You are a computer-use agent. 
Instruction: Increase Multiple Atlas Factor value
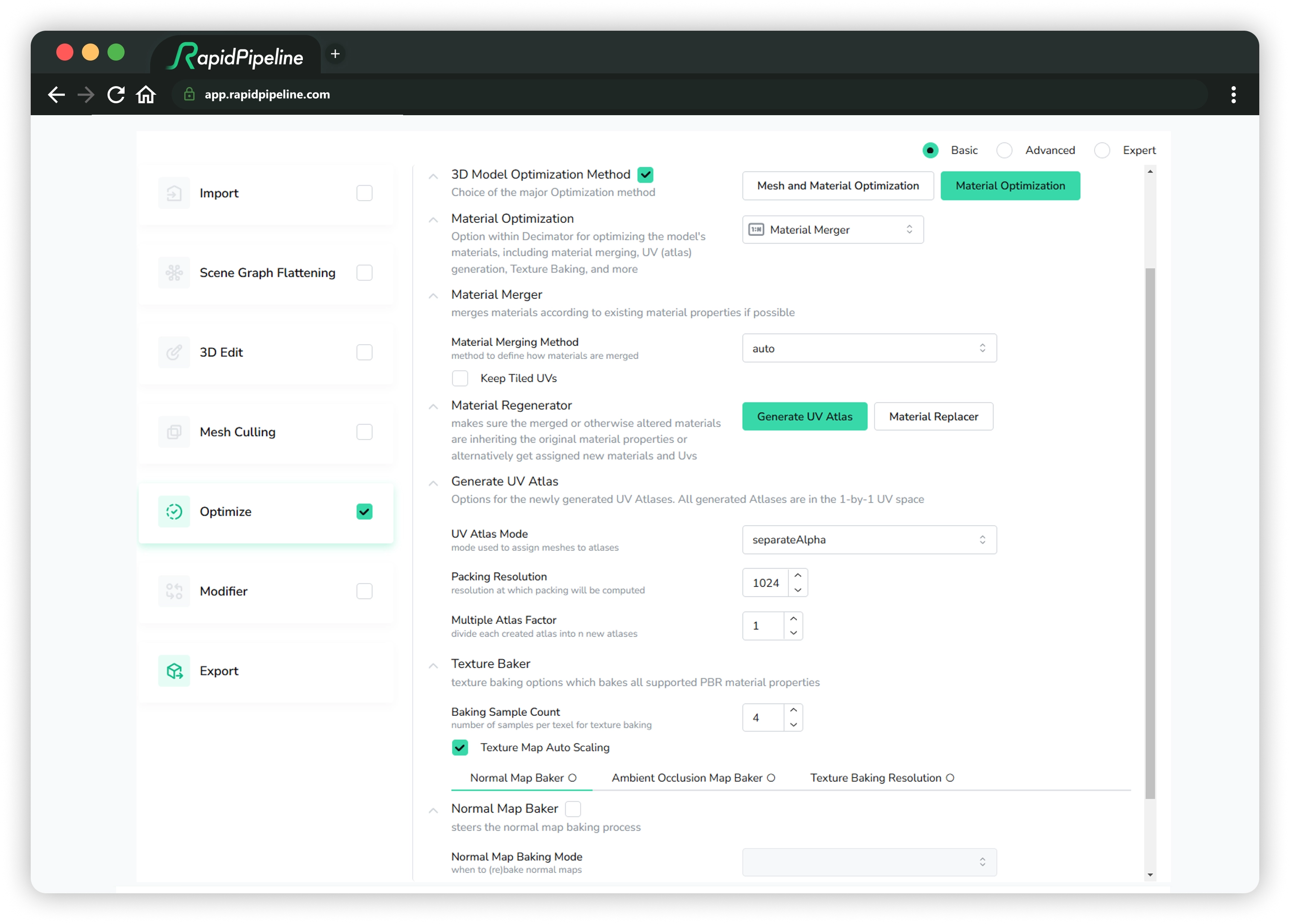tap(793, 619)
